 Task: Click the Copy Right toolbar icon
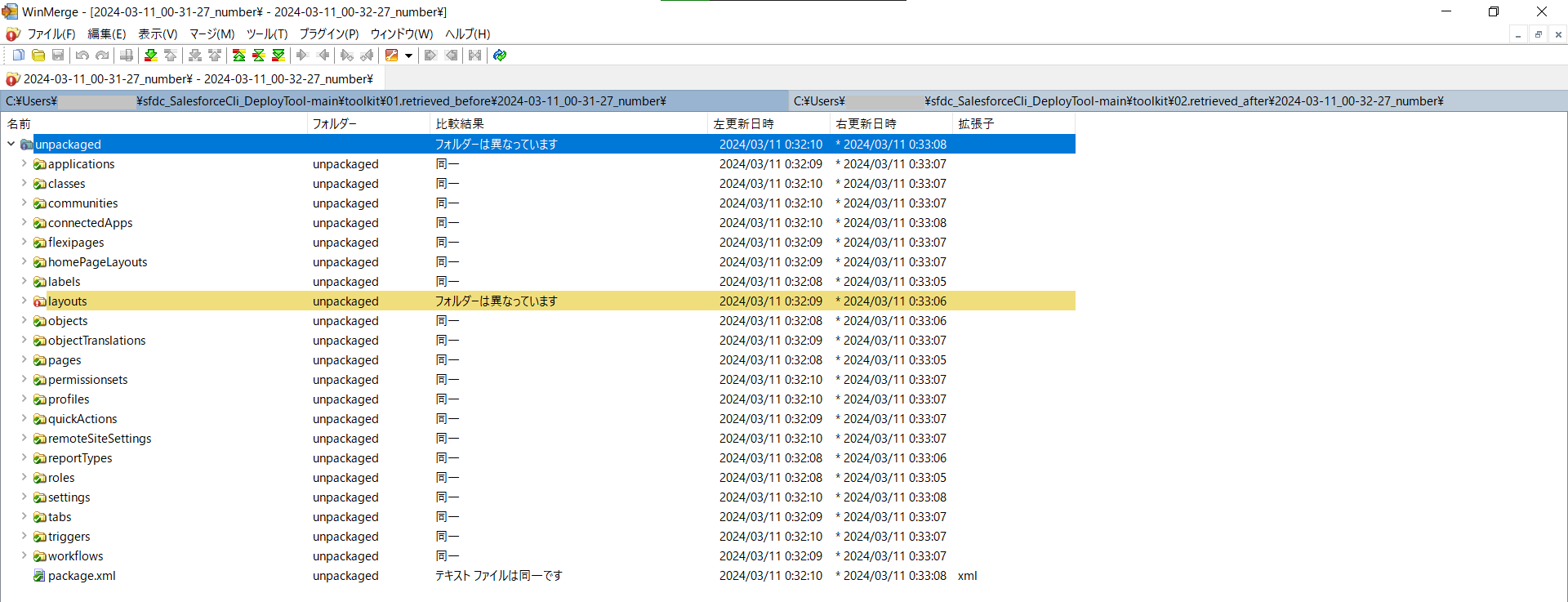[x=303, y=55]
